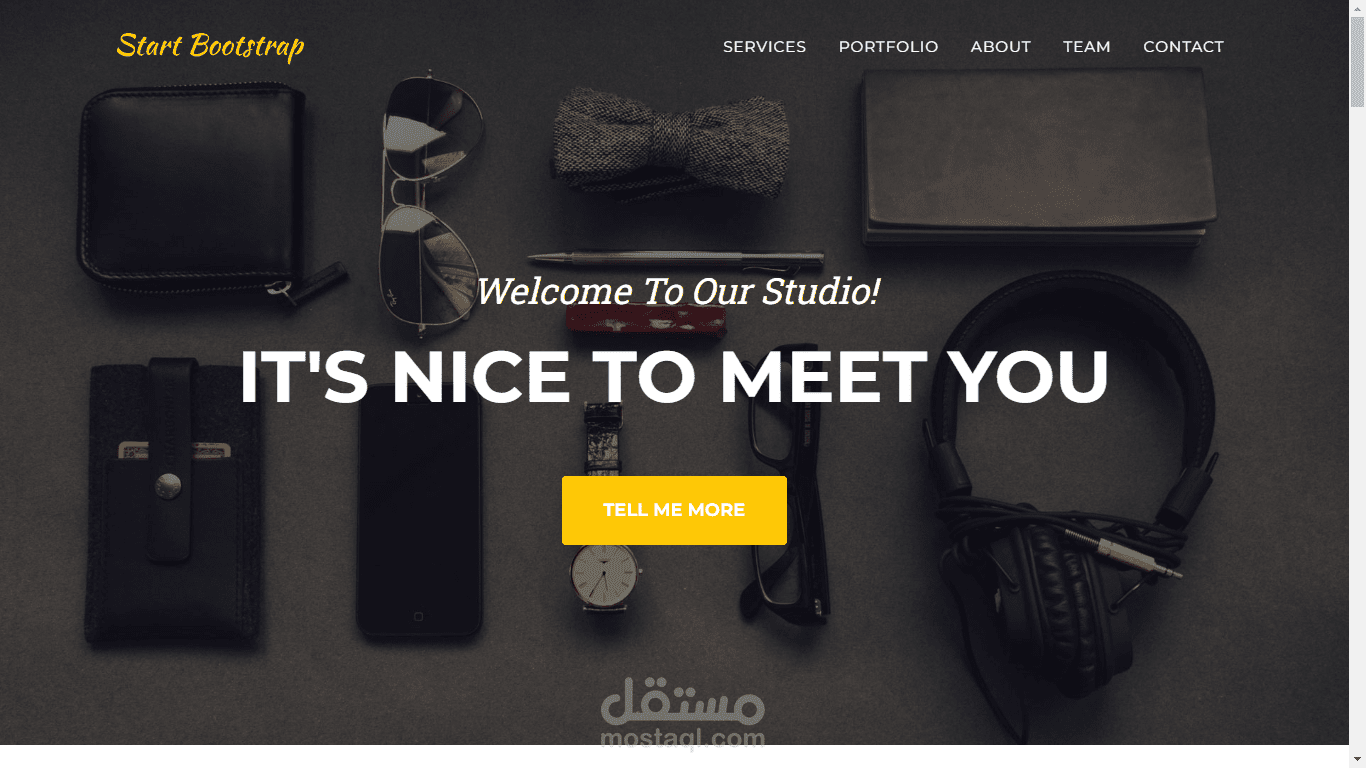Click the vertical scrollbar thumb
This screenshot has width=1366, height=768.
[x=1357, y=62]
